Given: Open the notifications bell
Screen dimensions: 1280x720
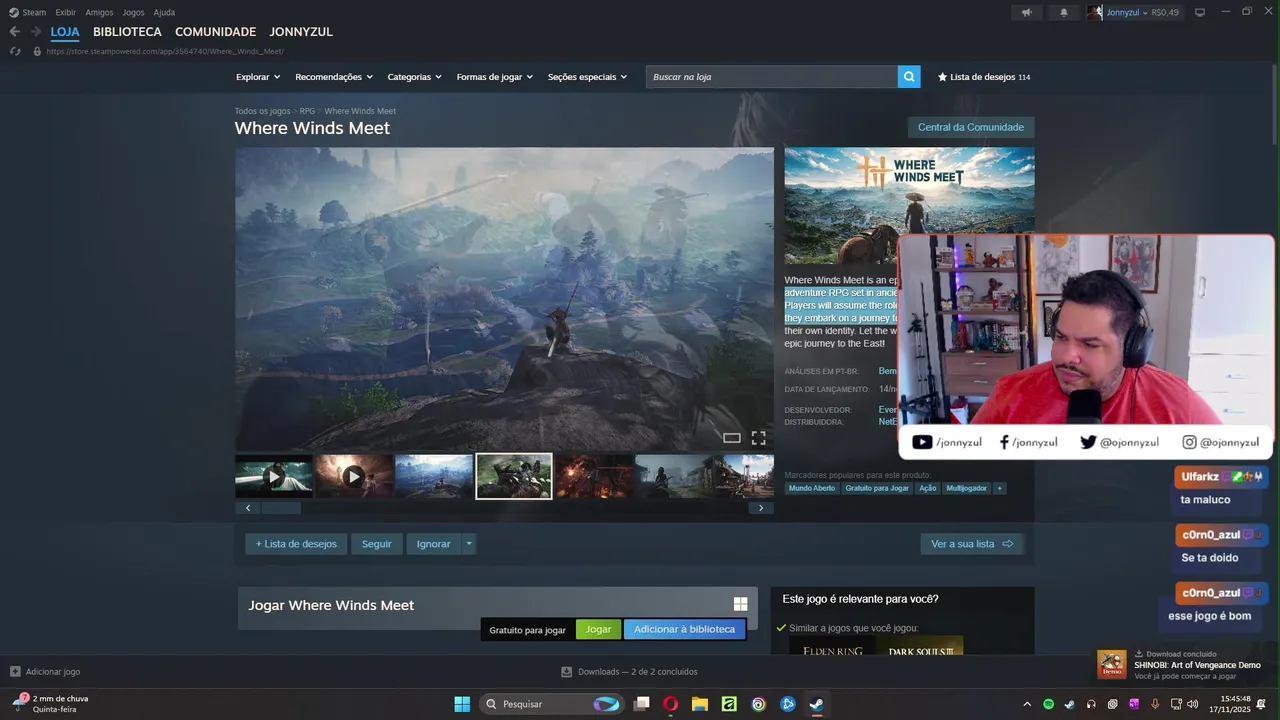Looking at the screenshot, I should (x=1064, y=12).
